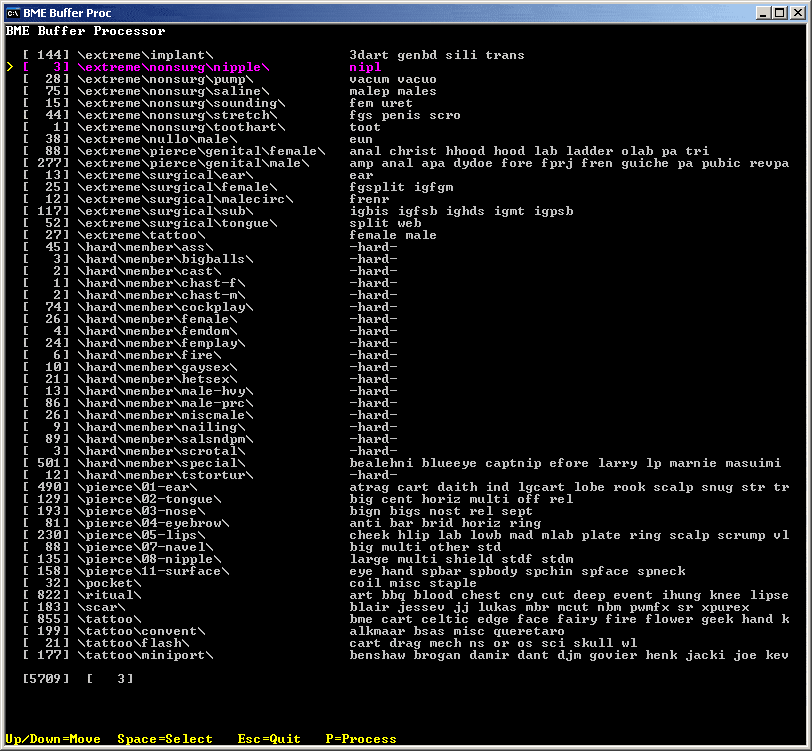Viewport: 812px width, 751px height.
Task: Click the P=Process hint in status line
Action: (361, 739)
